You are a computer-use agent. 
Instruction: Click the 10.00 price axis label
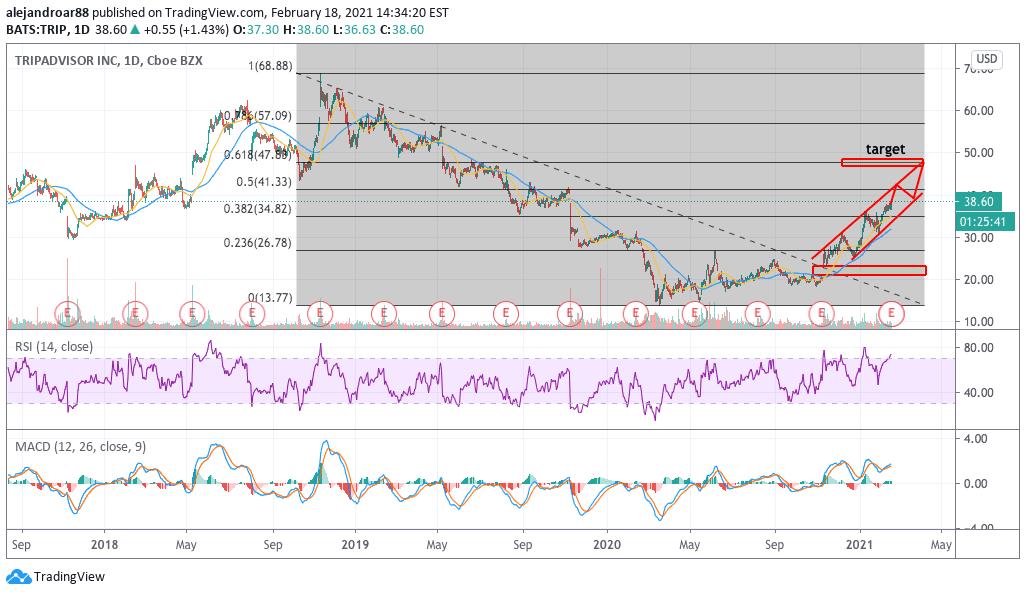[x=978, y=322]
